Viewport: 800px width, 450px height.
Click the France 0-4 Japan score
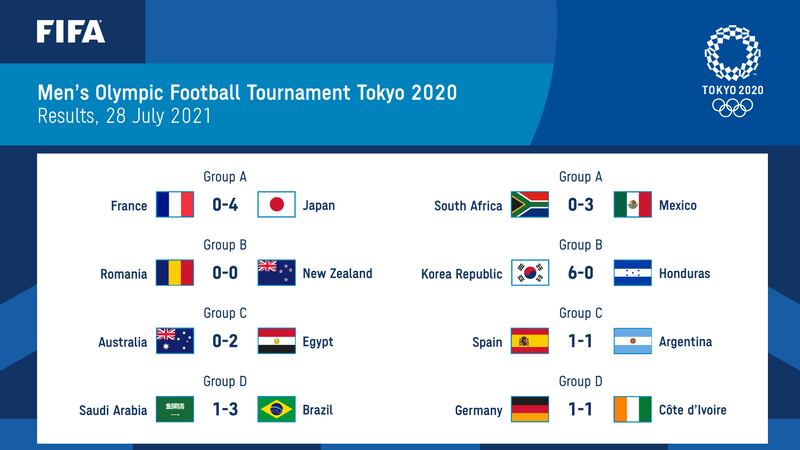[225, 205]
